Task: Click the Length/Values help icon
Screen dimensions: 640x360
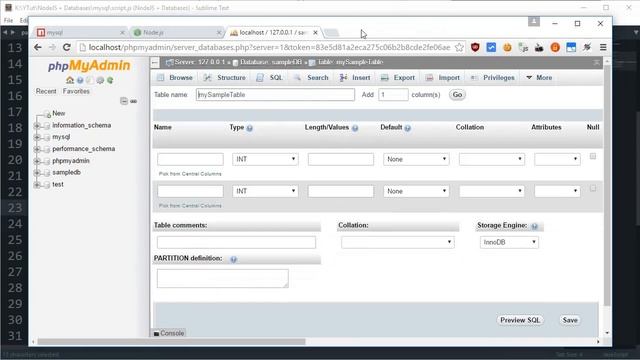Action: click(x=355, y=128)
